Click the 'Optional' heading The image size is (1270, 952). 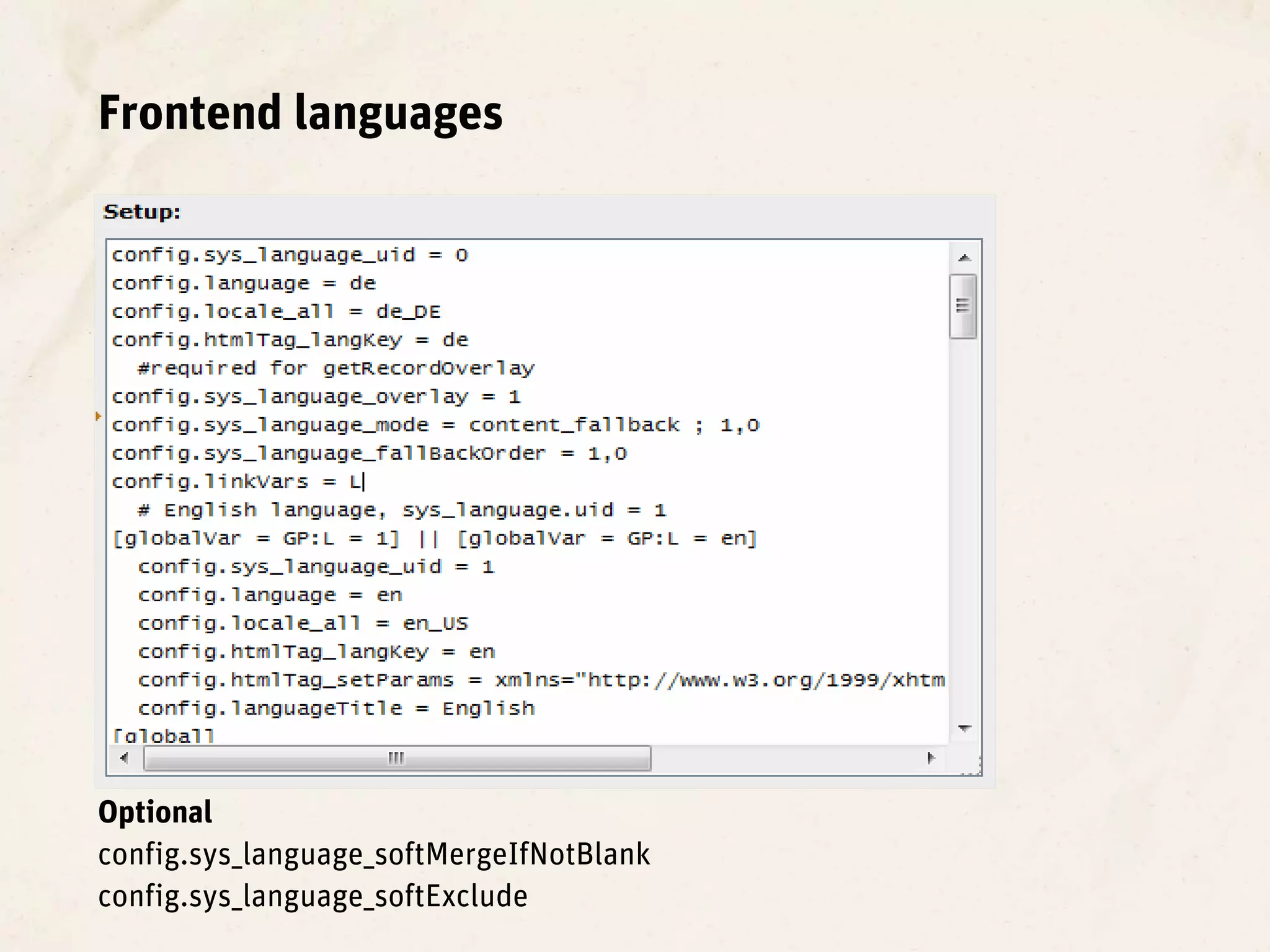pyautogui.click(x=155, y=812)
